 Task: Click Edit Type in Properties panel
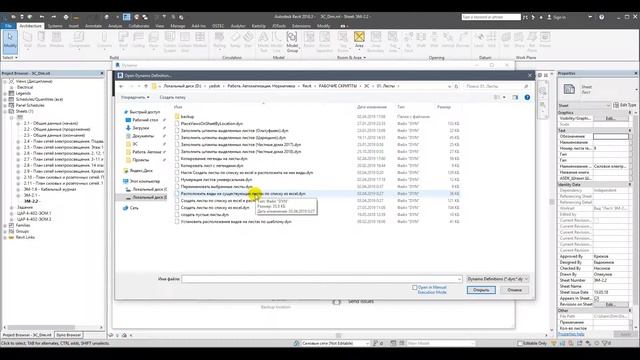coord(625,105)
